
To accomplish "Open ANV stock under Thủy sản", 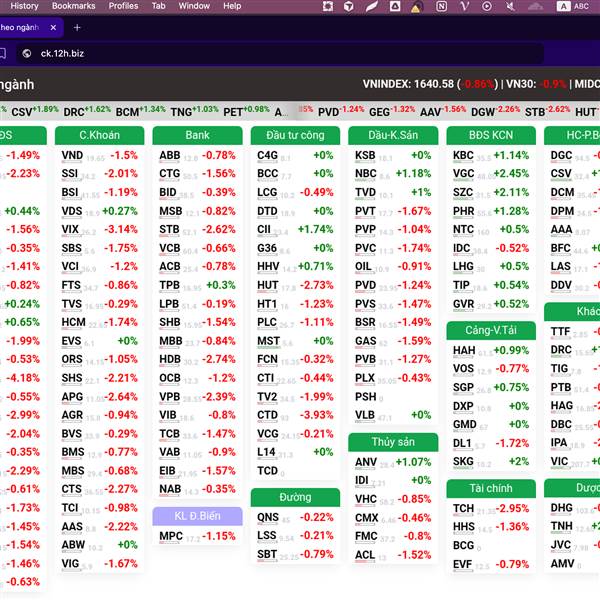I will 393,462.
